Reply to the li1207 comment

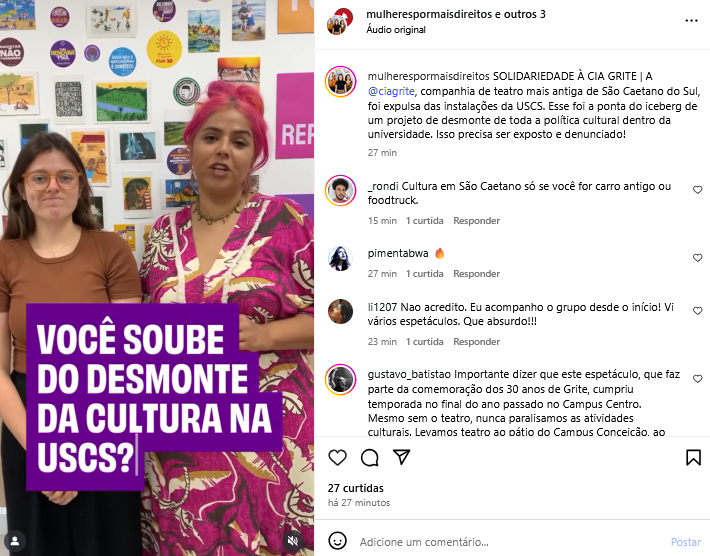[x=476, y=341]
